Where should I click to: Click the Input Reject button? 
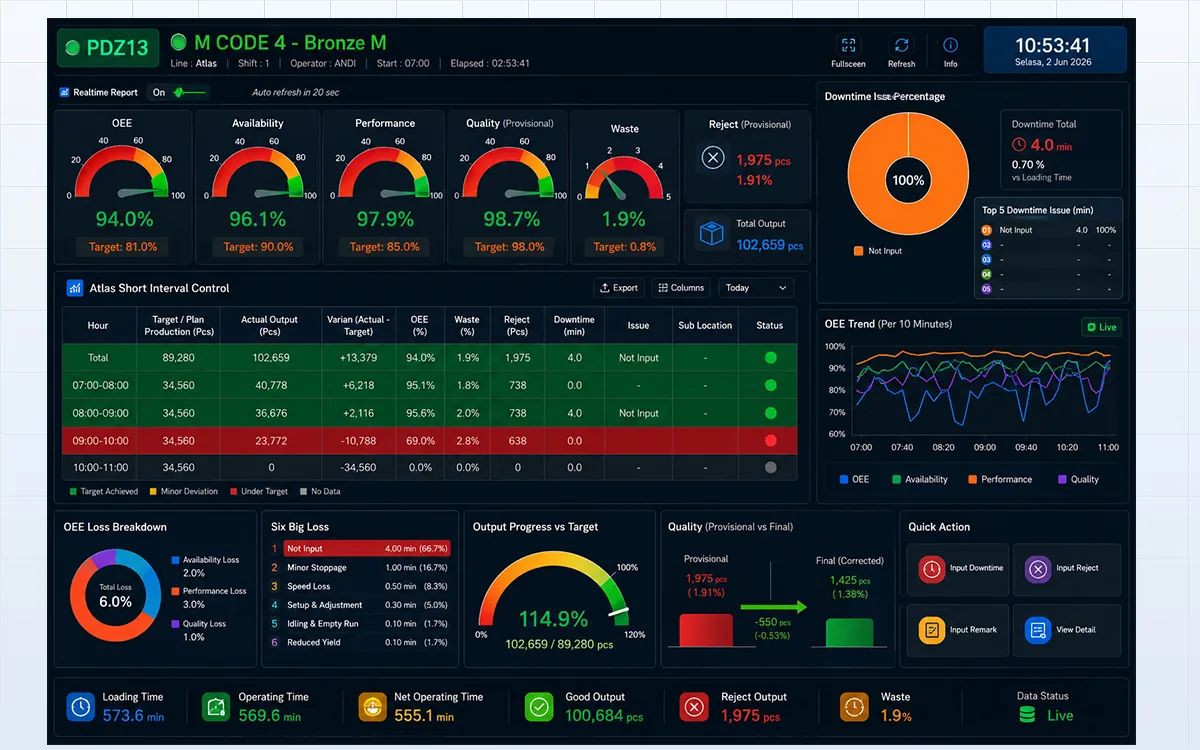(1067, 569)
